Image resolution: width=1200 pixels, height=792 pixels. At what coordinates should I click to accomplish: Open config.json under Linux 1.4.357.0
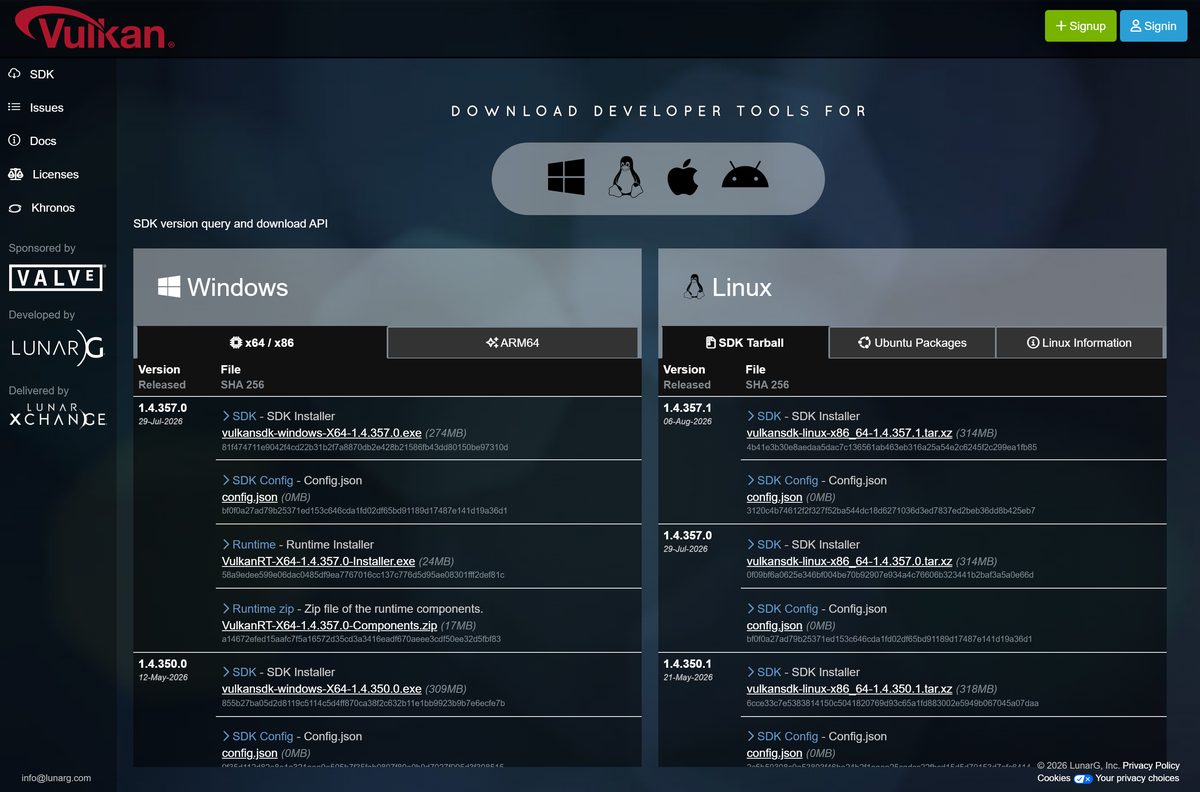[x=774, y=626]
